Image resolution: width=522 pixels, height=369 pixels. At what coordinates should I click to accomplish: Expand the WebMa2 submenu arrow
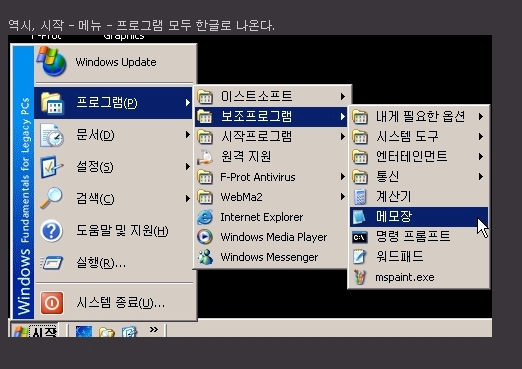342,197
